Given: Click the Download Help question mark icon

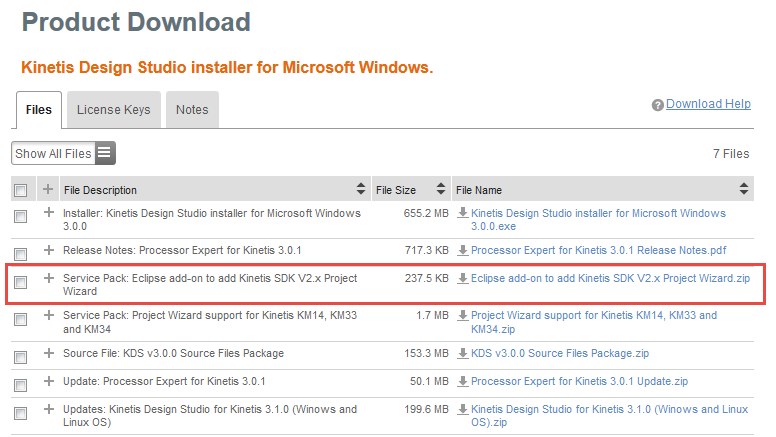Looking at the screenshot, I should [x=658, y=105].
